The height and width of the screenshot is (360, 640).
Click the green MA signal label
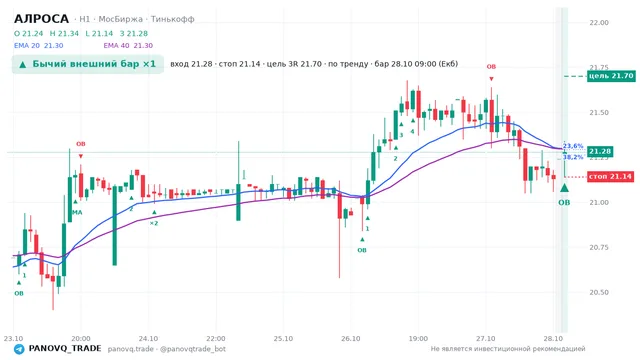pos(77,212)
